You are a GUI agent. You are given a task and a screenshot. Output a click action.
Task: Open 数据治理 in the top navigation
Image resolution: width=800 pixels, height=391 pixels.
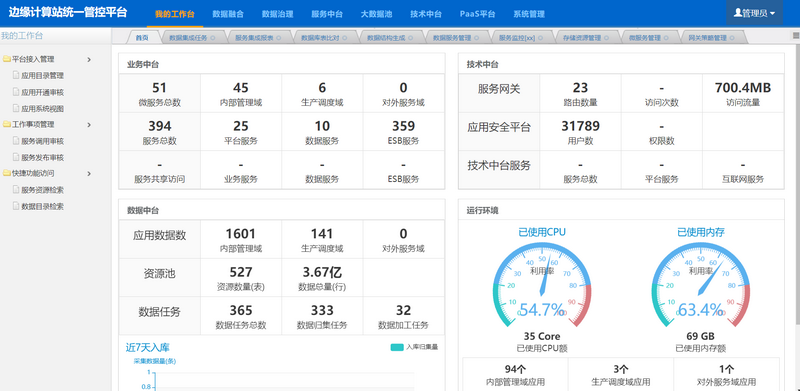(x=278, y=14)
